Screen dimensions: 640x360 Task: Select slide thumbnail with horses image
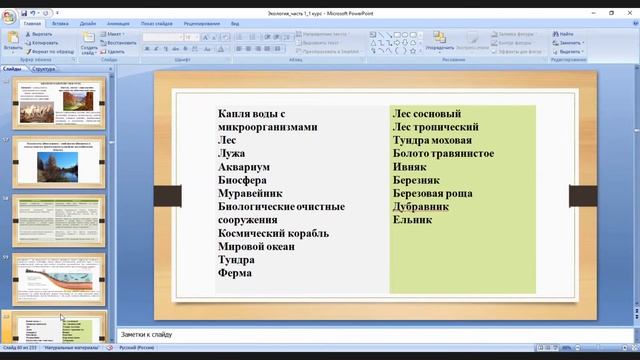coord(59,103)
